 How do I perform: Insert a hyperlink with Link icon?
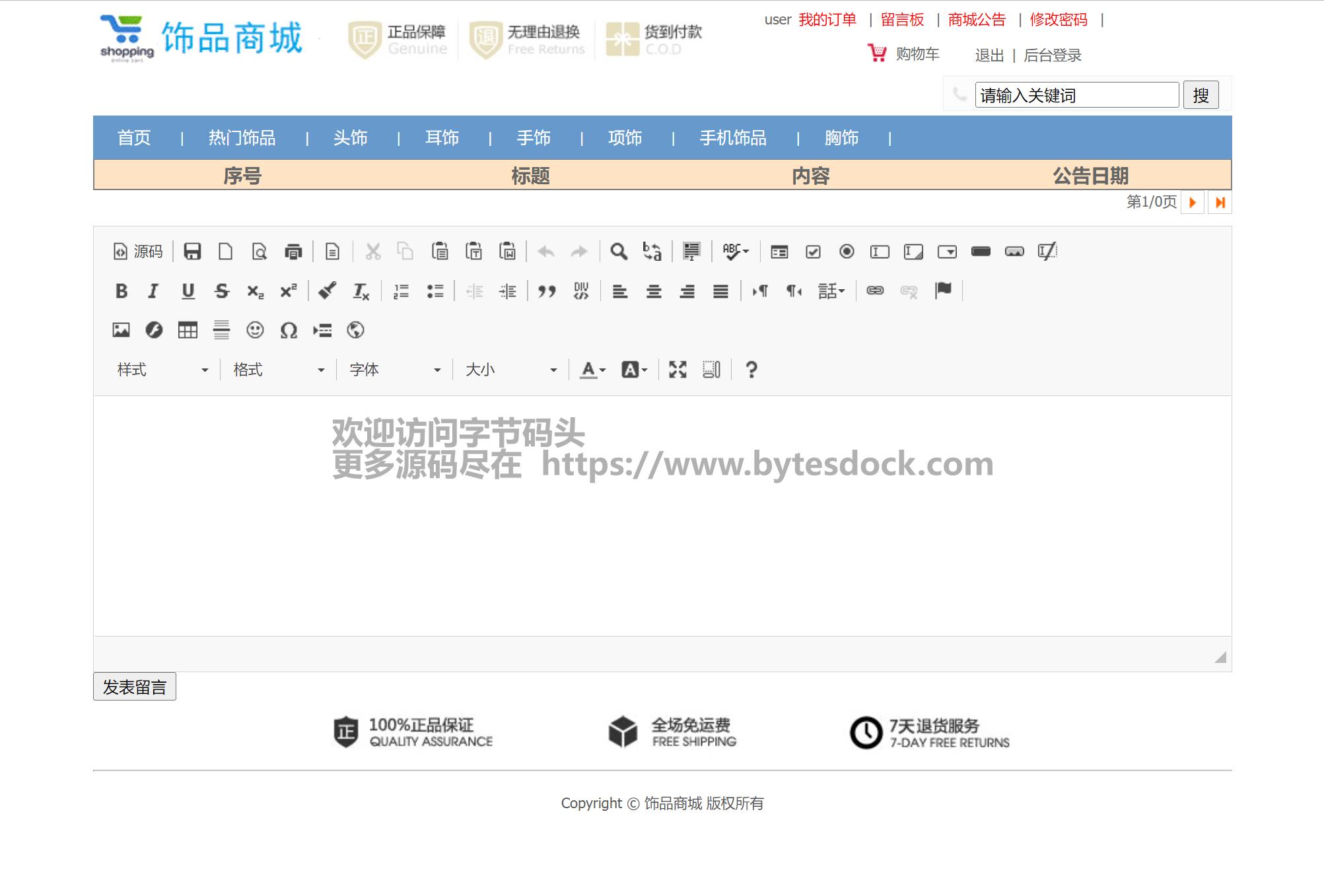pyautogui.click(x=875, y=291)
